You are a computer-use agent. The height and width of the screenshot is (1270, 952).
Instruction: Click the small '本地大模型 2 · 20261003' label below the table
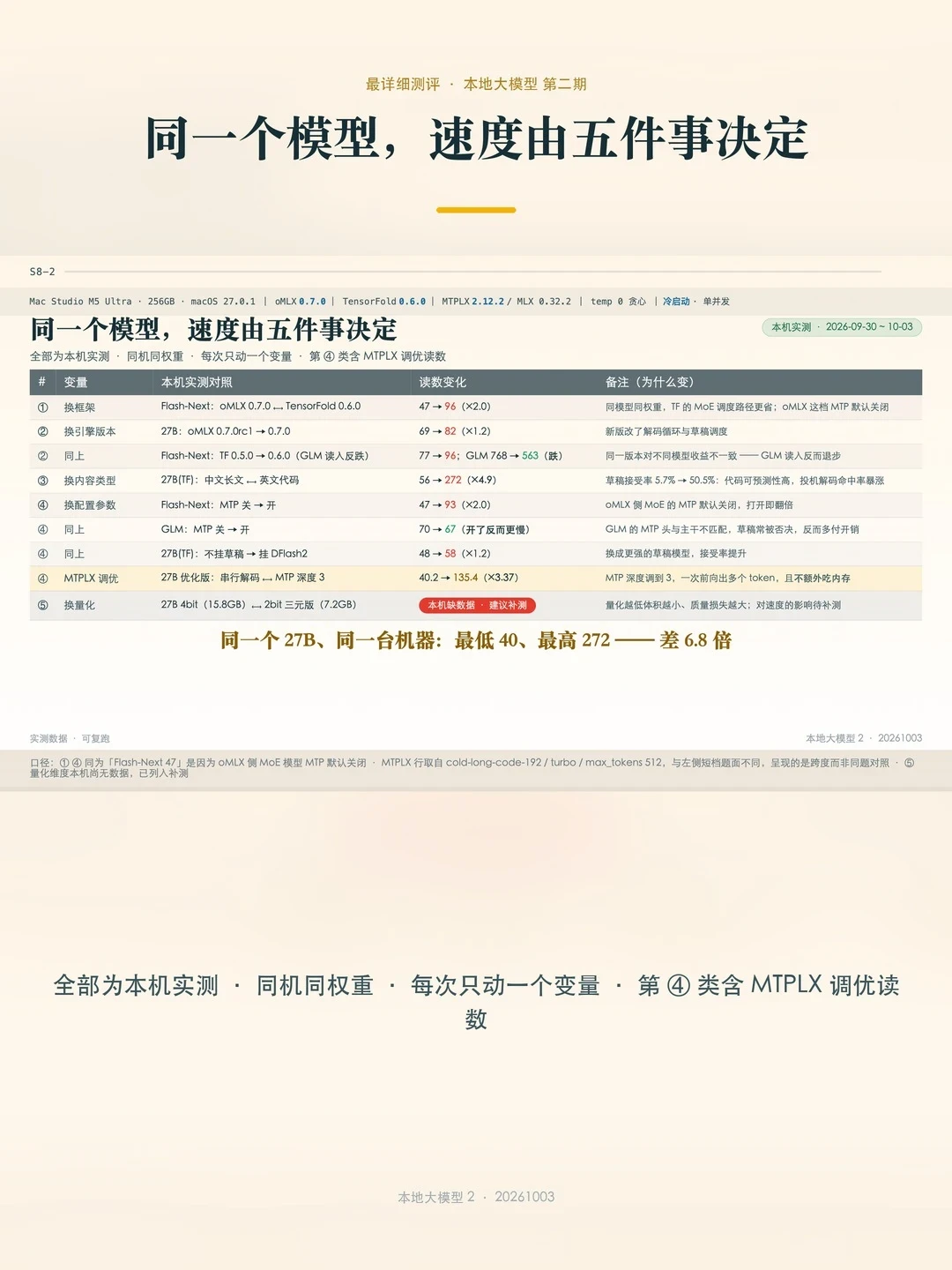click(864, 738)
